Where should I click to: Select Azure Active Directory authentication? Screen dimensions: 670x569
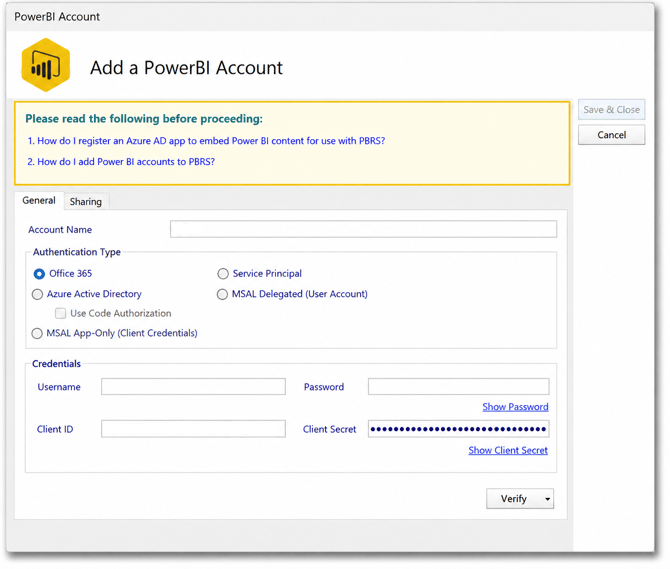point(37,294)
